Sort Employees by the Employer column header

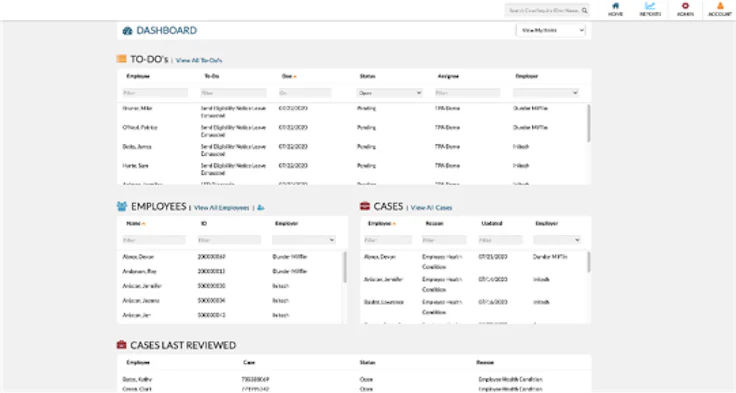tap(286, 223)
